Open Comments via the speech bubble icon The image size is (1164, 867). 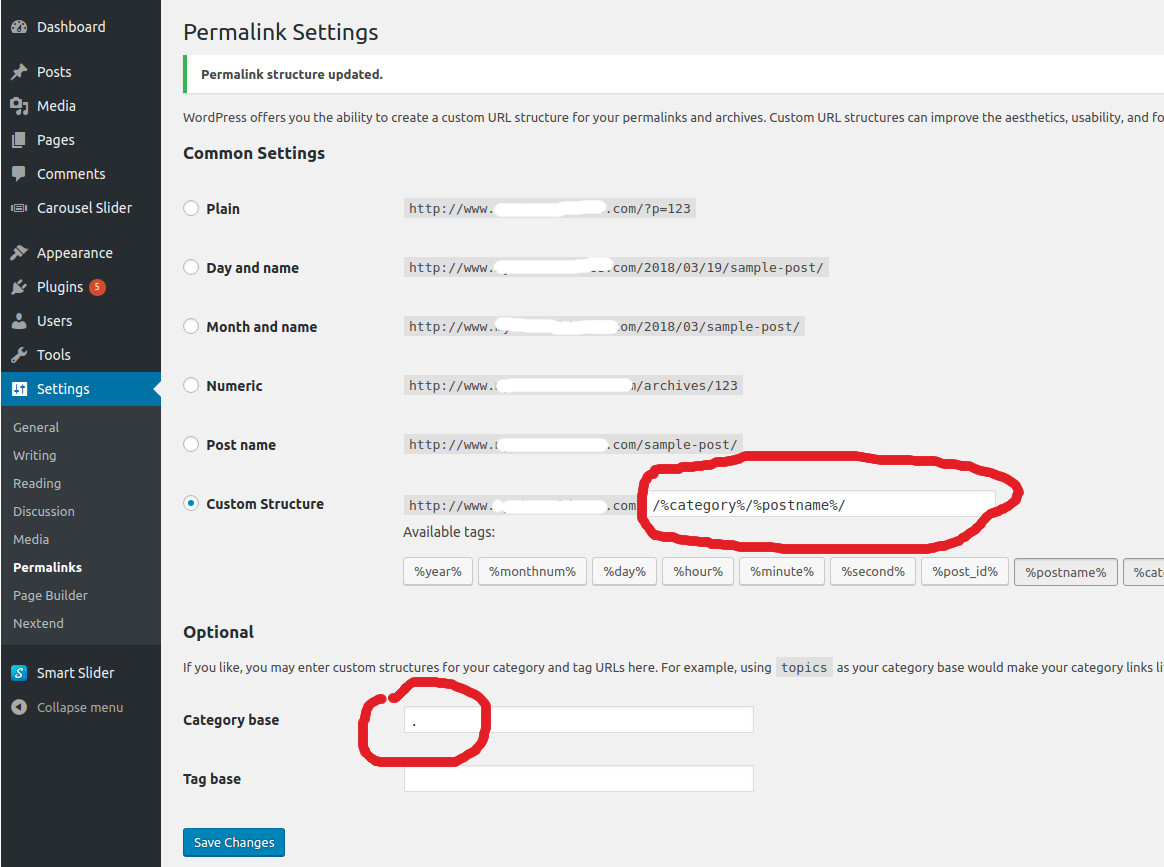point(20,173)
